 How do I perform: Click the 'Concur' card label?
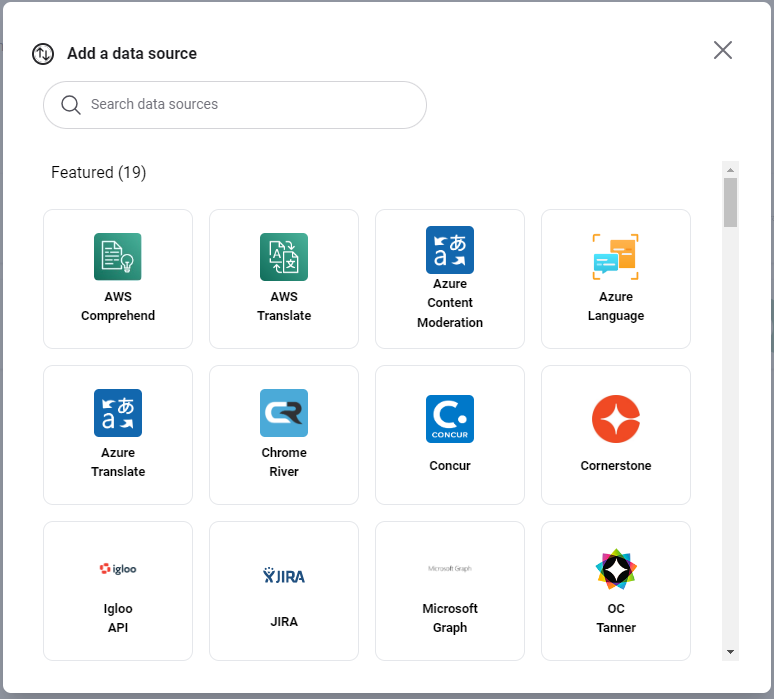pyautogui.click(x=450, y=466)
